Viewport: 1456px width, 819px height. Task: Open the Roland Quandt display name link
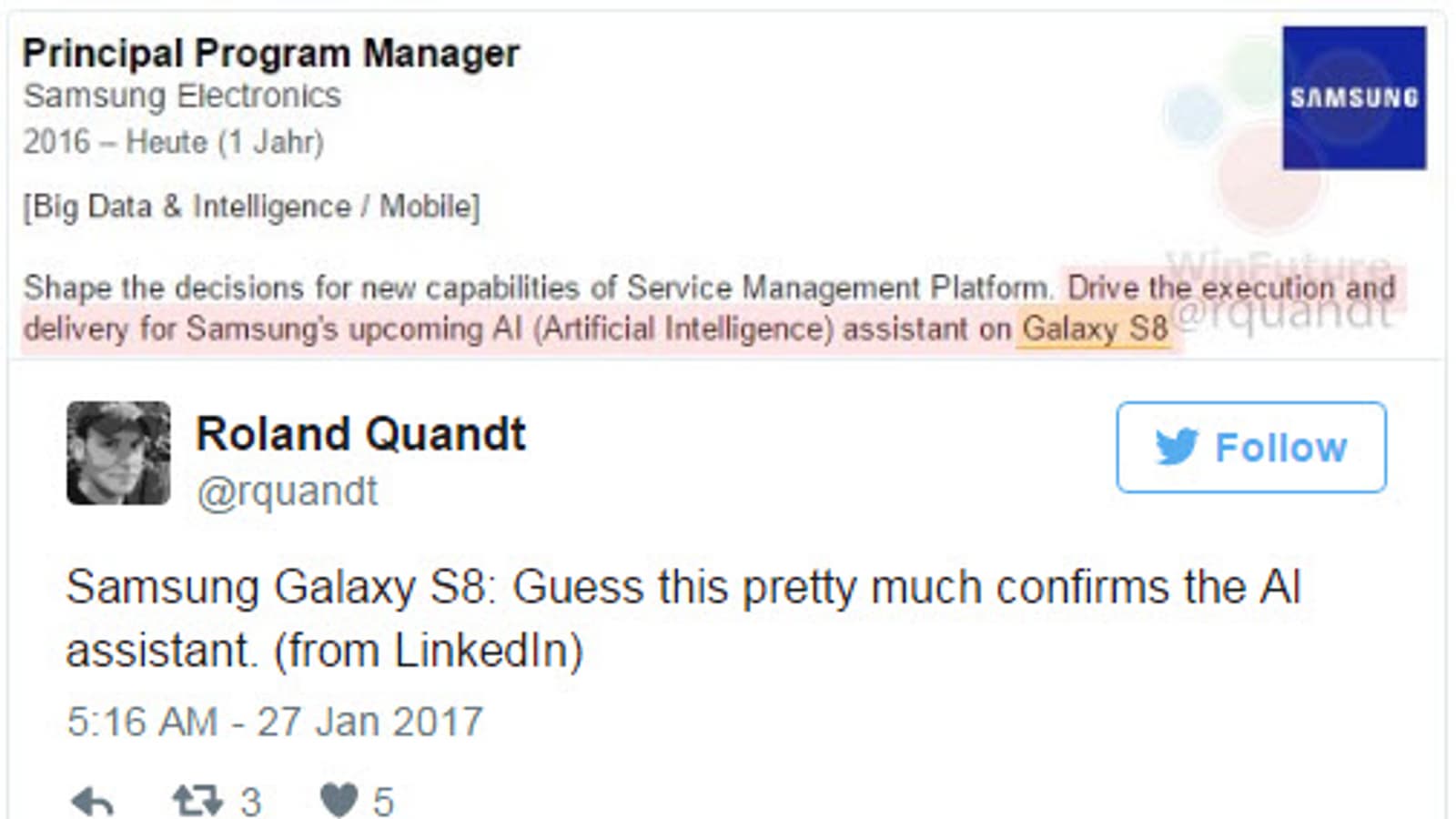pos(360,433)
